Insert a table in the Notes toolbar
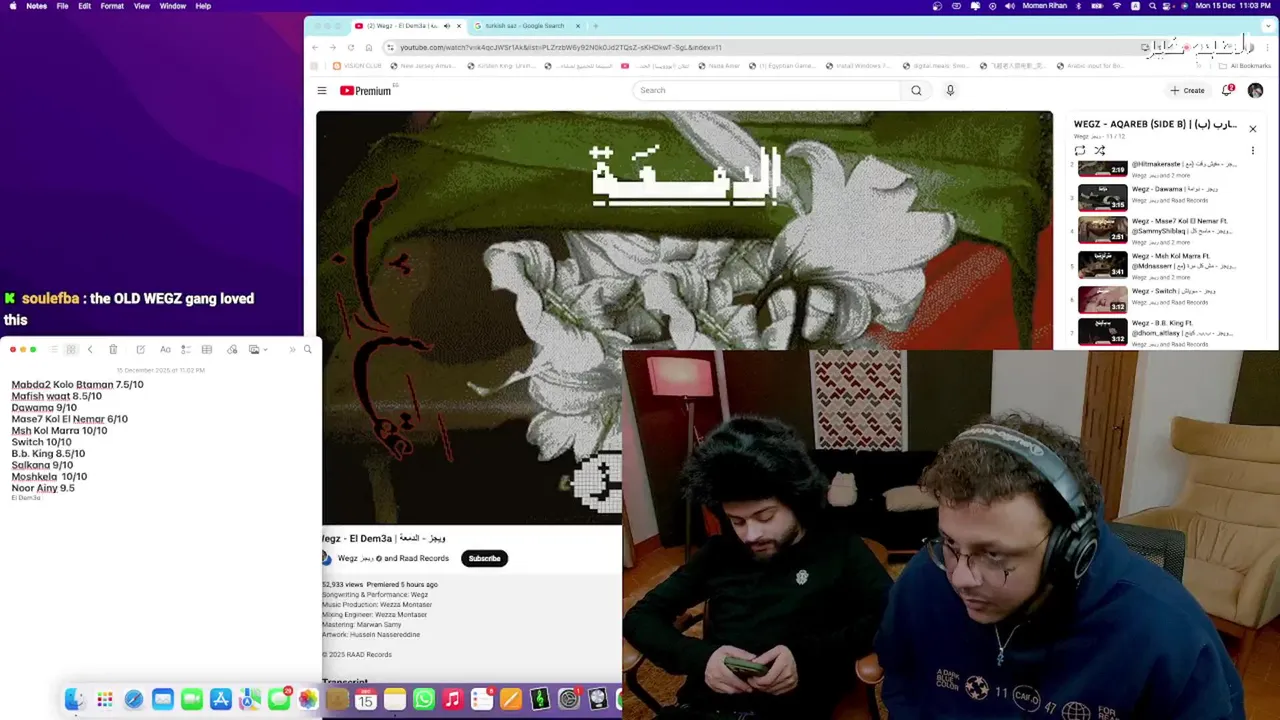1280x720 pixels. [x=206, y=350]
